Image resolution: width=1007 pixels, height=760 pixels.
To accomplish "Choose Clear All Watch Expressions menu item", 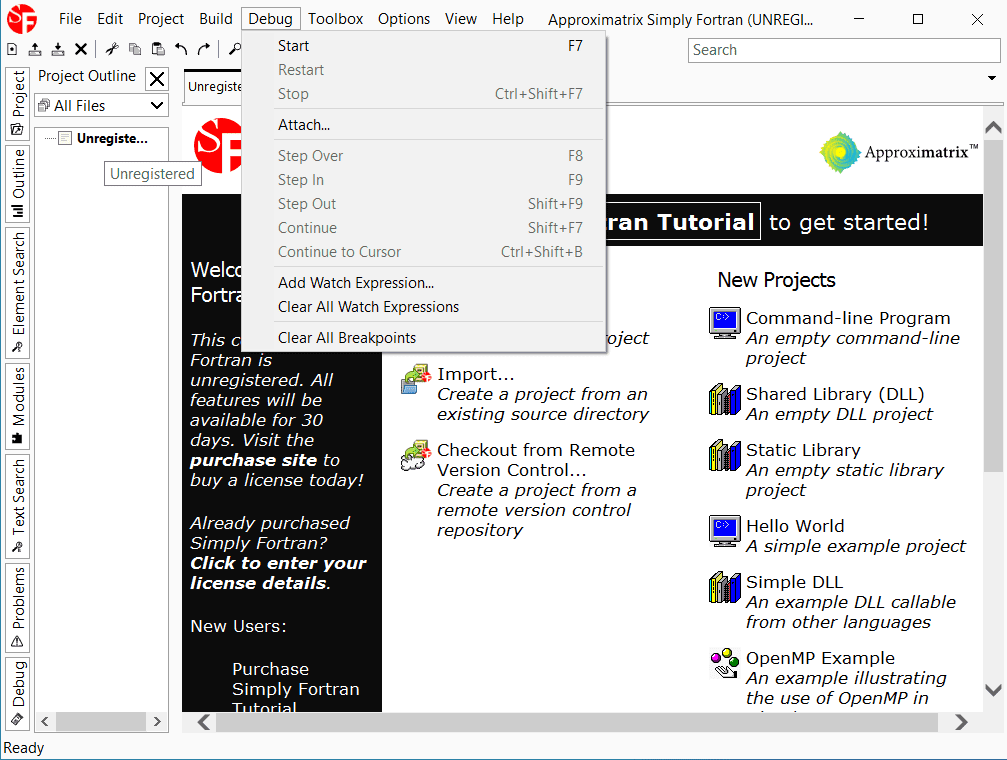I will tap(424, 306).
